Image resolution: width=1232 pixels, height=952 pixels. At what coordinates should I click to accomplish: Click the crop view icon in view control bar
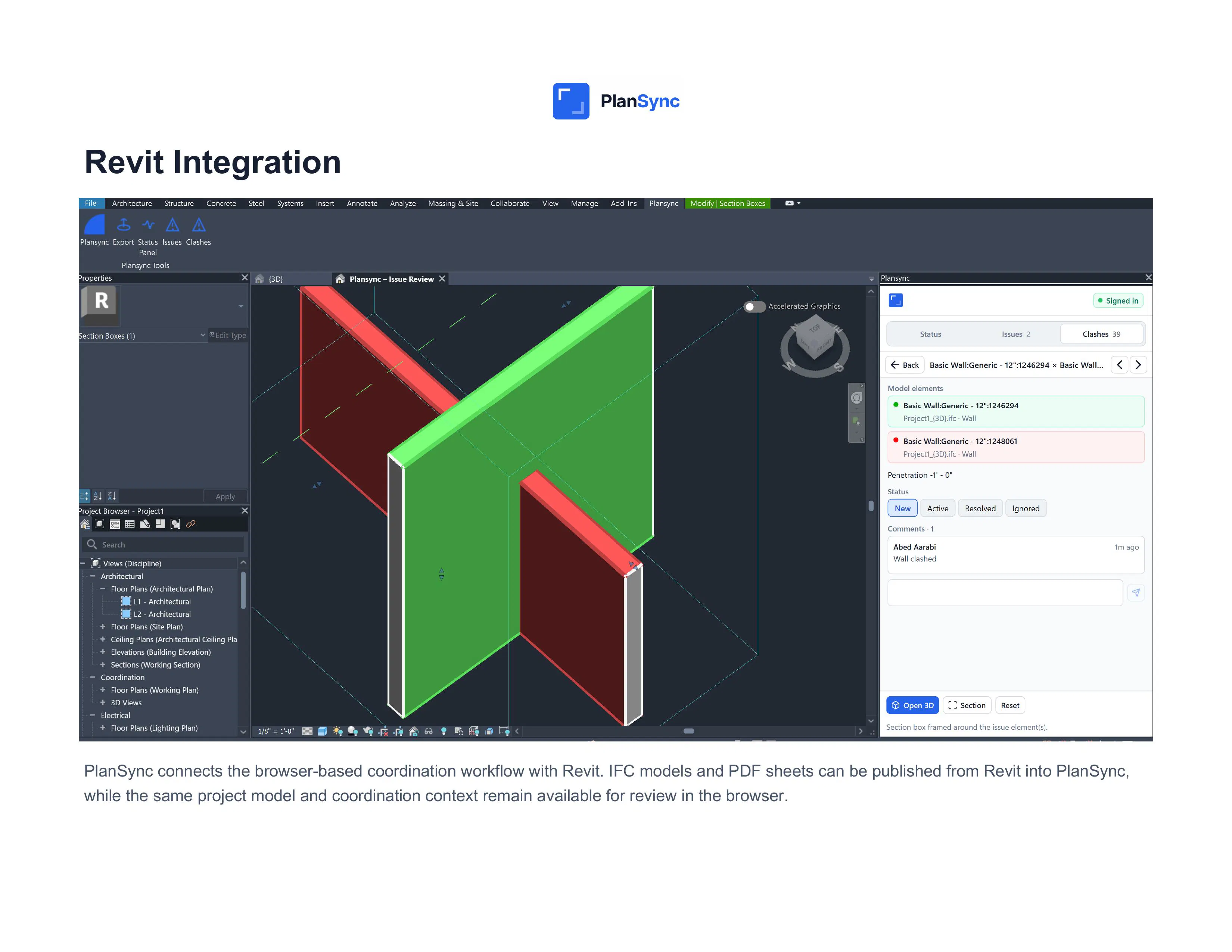(x=383, y=731)
